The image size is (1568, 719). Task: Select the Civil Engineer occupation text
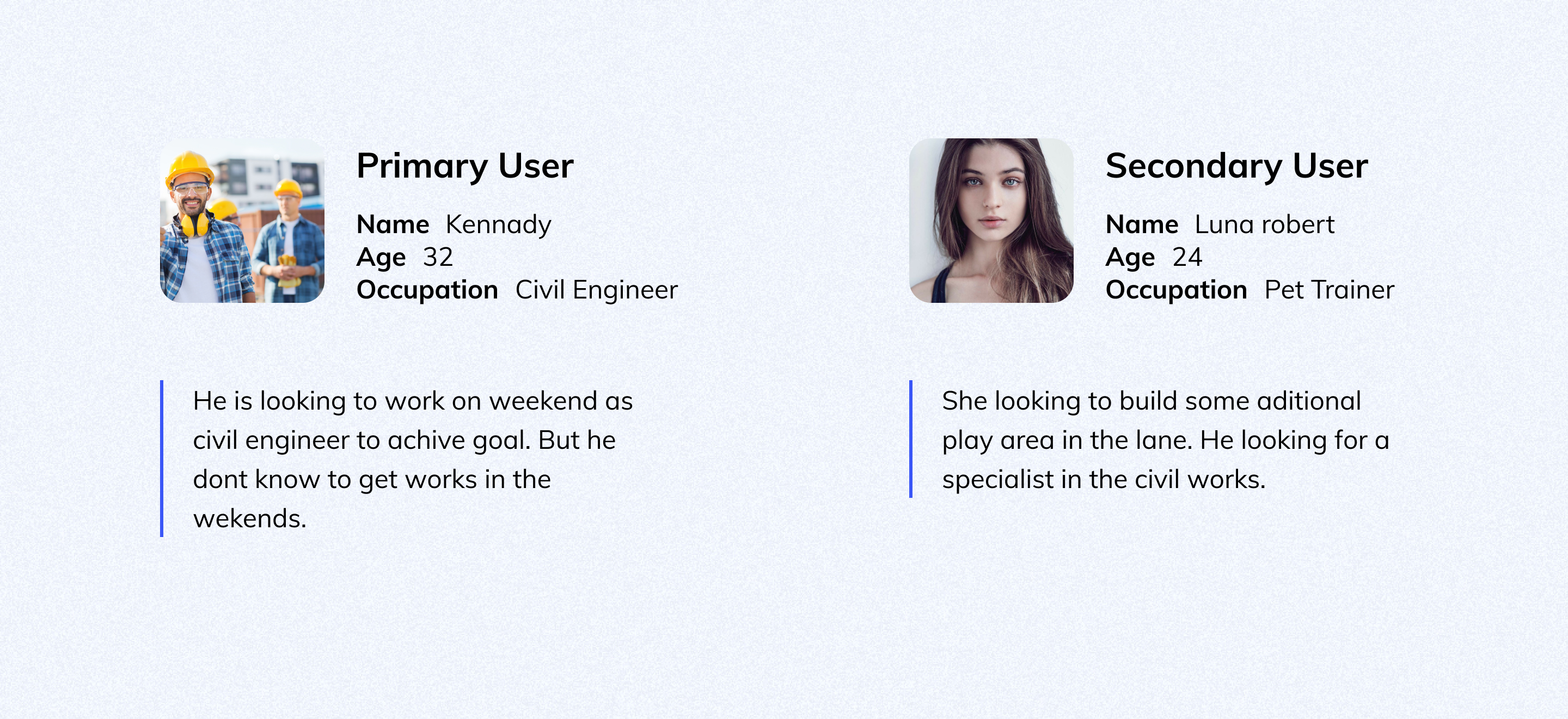point(596,290)
